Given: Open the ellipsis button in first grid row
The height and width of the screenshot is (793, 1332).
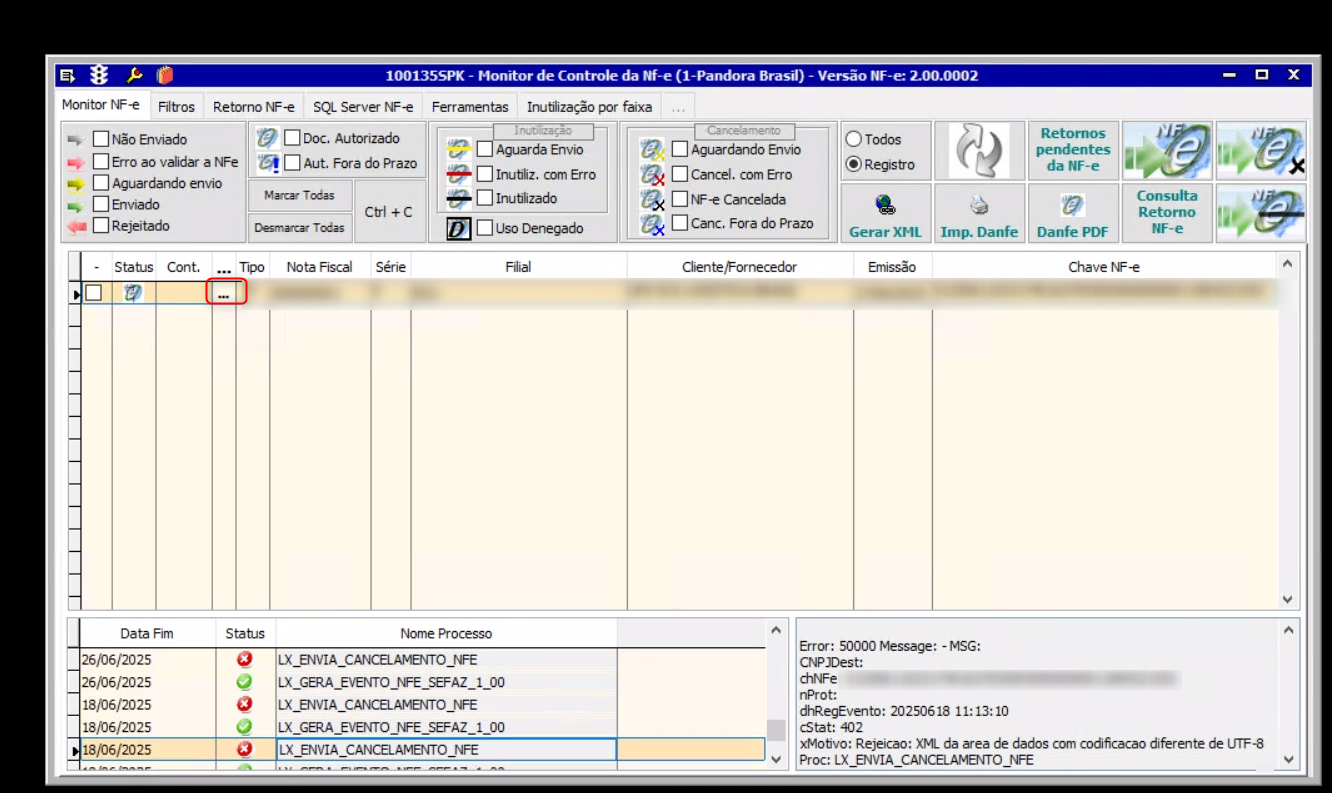Looking at the screenshot, I should 224,293.
